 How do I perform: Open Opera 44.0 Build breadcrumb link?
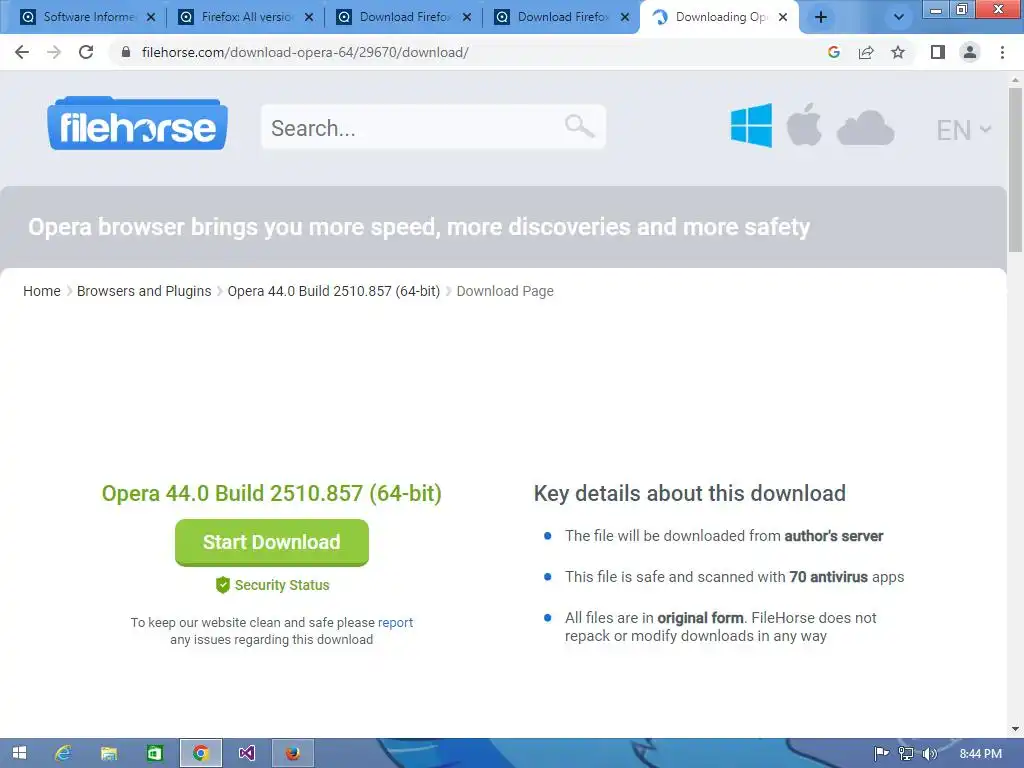334,291
